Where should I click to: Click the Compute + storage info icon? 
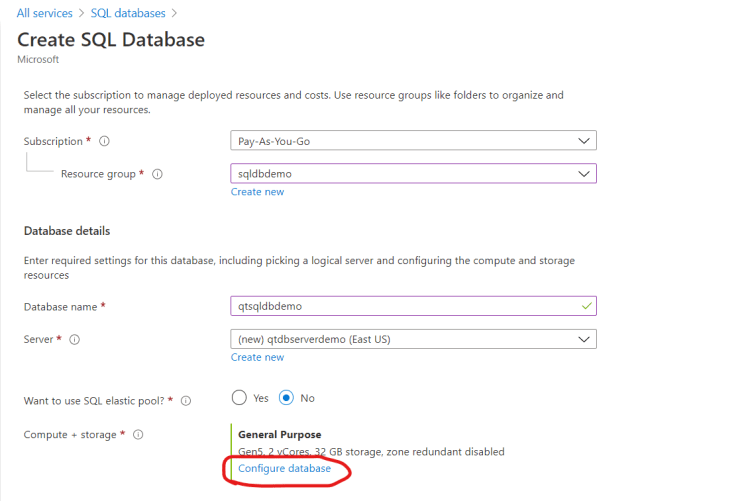pyautogui.click(x=138, y=434)
